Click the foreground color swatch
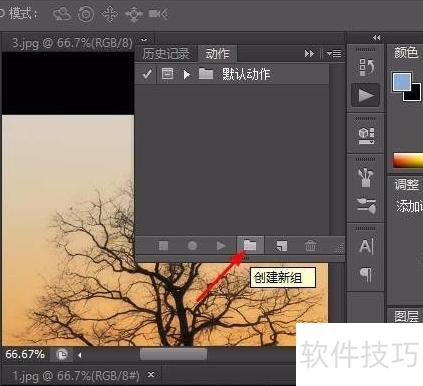This screenshot has width=423, height=386. coord(402,81)
